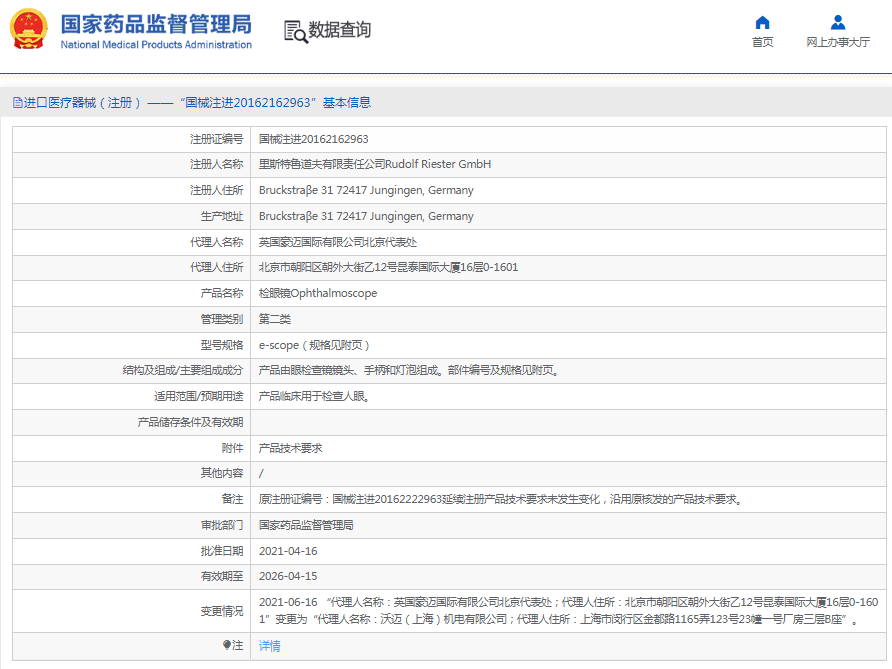This screenshot has height=669, width=892.
Task: Click the National Medical Products Administration subtitle
Action: pos(156,45)
